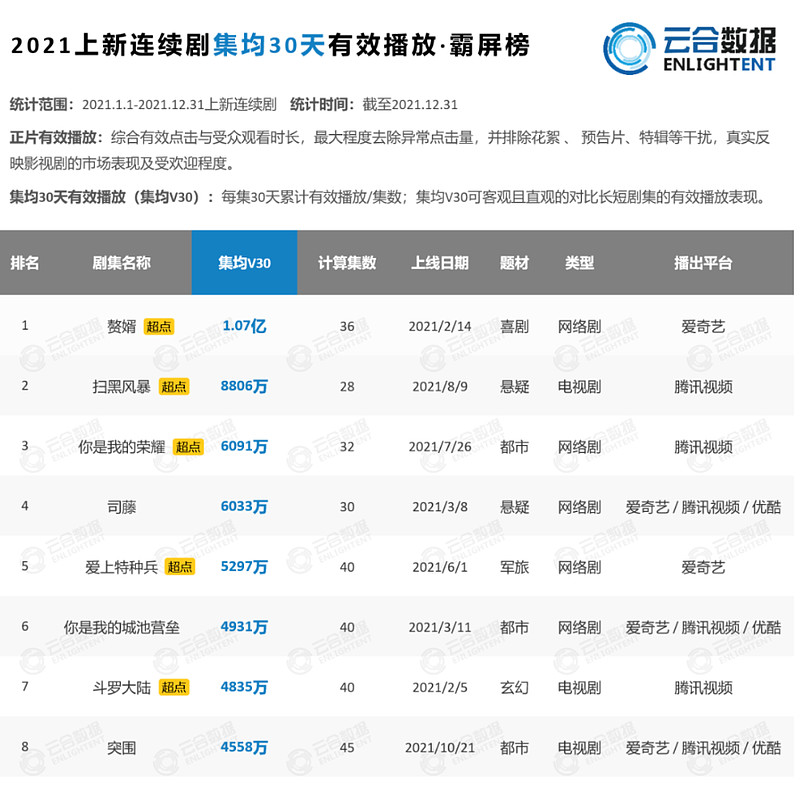Click the 超点 badge beside 你是我的荣耀
Image resolution: width=800 pixels, height=789 pixels.
(x=188, y=447)
